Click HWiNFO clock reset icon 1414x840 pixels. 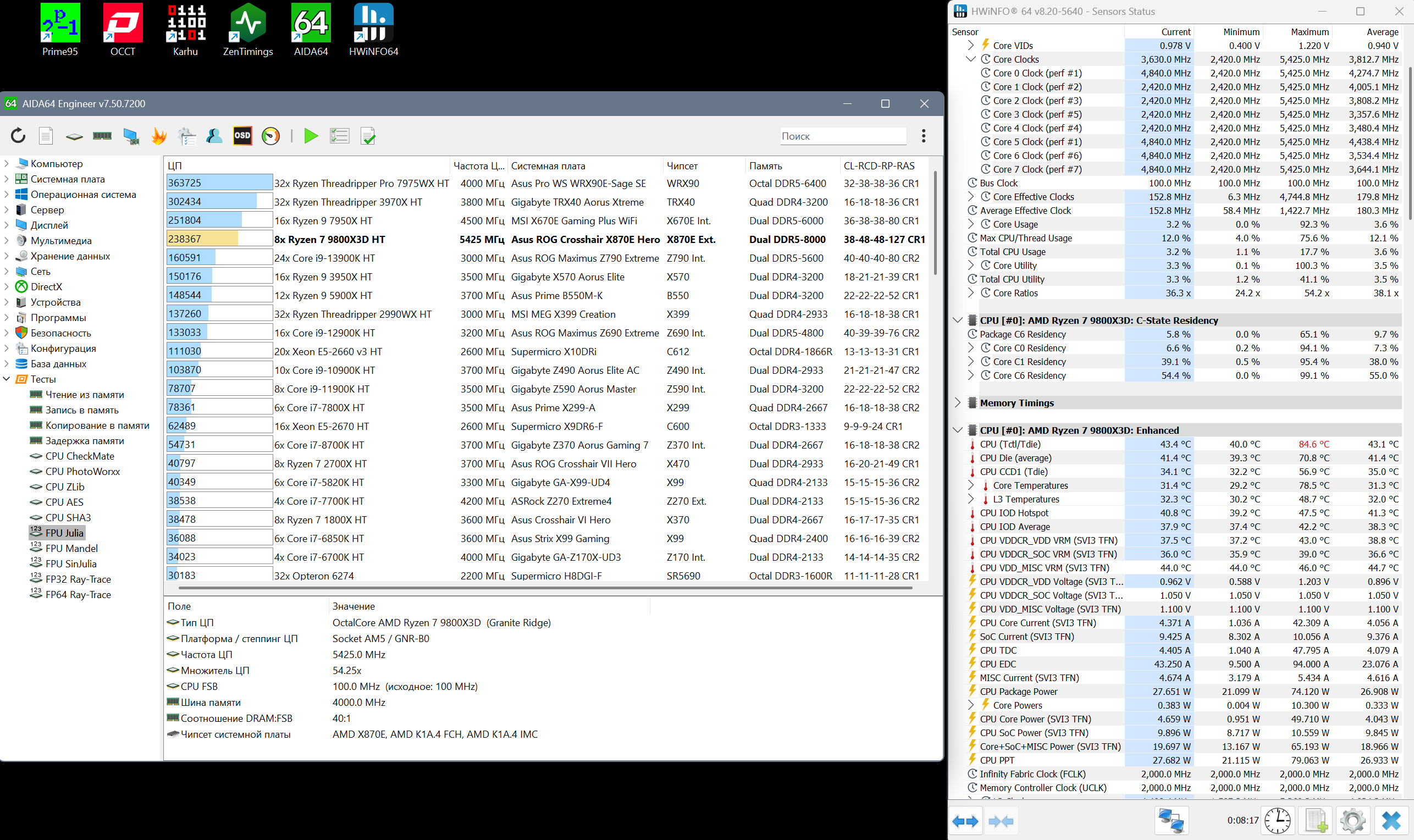pos(1278,820)
